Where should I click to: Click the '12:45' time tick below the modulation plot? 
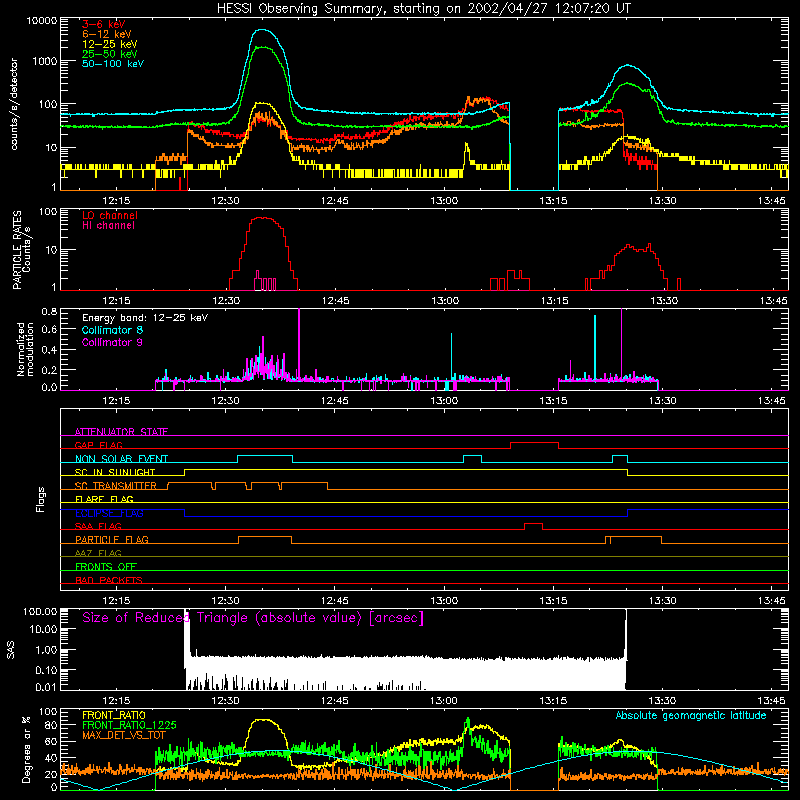click(x=335, y=401)
